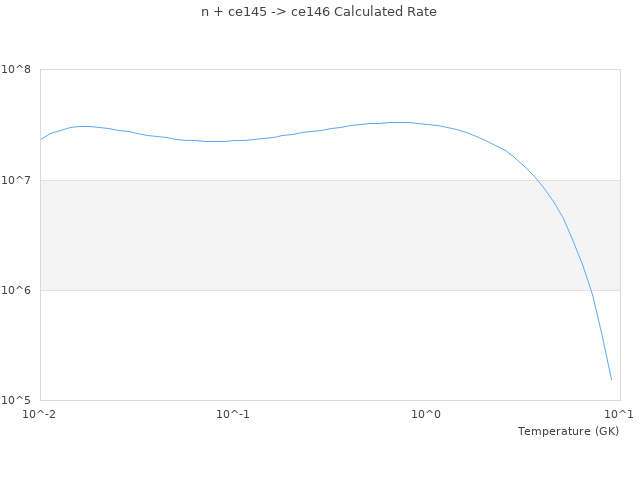This screenshot has width=640, height=480.
Task: Select the 10^7 y-axis tick label
Action: click(x=17, y=180)
